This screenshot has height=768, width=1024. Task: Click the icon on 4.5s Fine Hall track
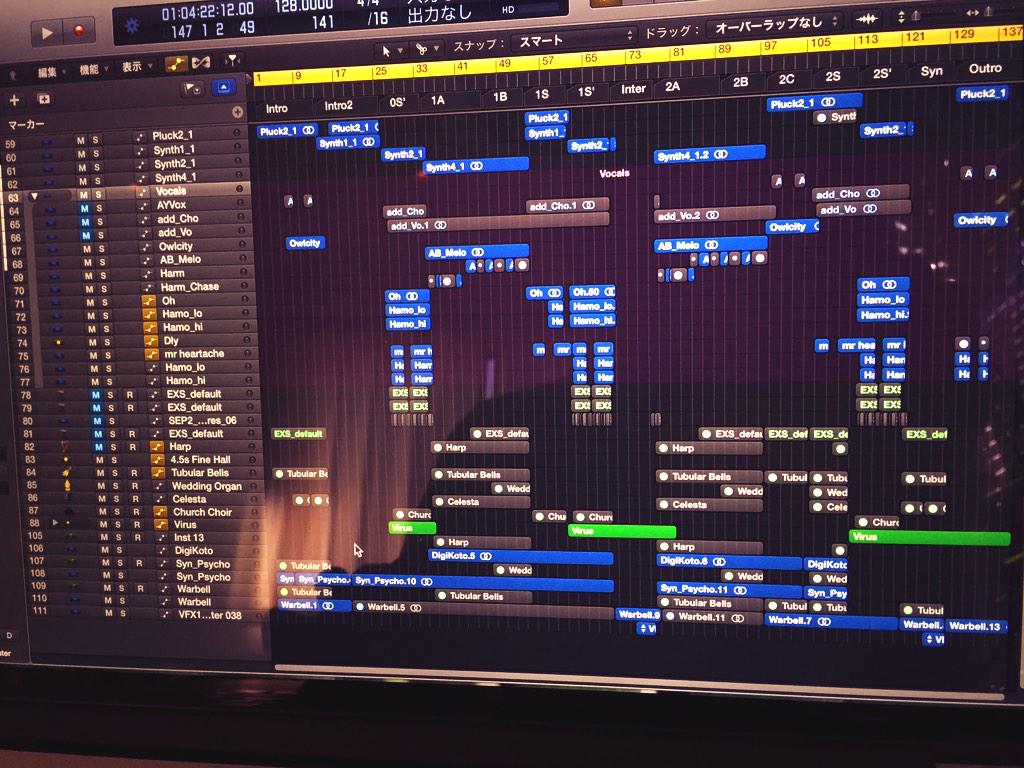(x=157, y=460)
